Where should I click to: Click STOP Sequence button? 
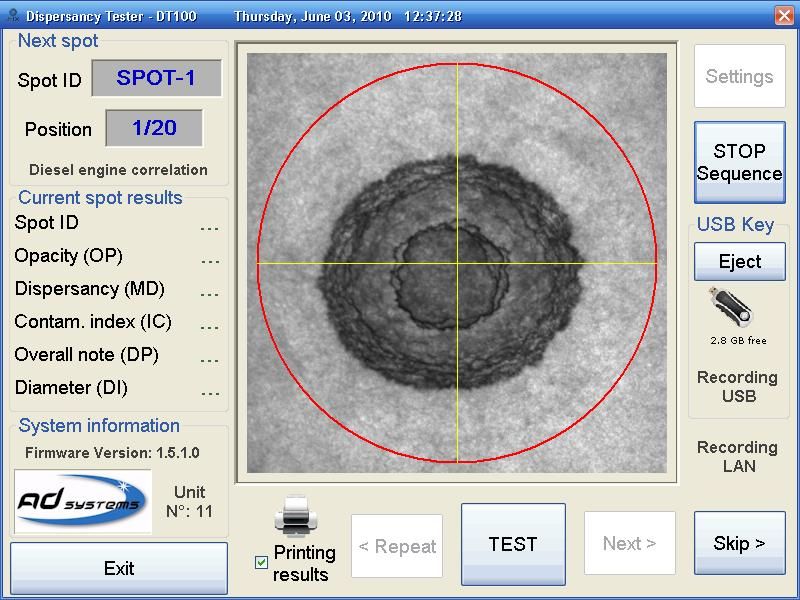click(739, 162)
